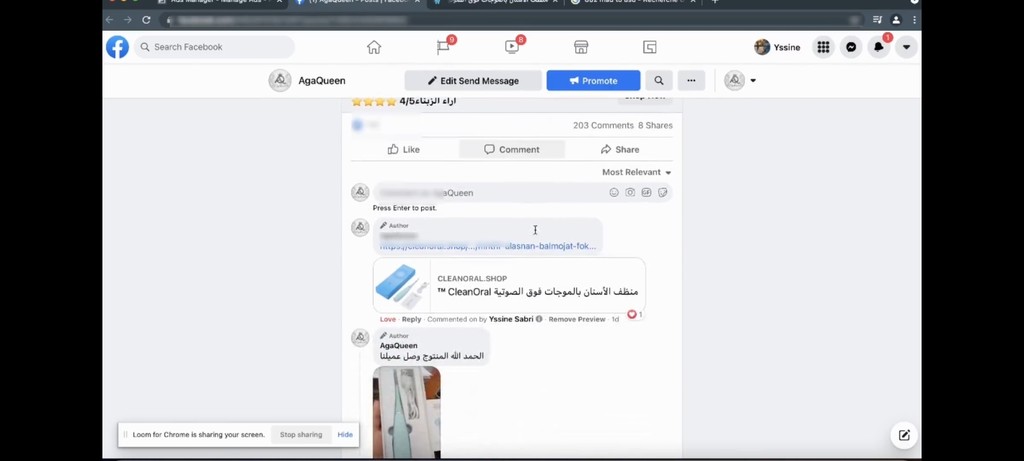Open the apps grid menu icon
Screen dimensions: 1024x461
[x=823, y=47]
